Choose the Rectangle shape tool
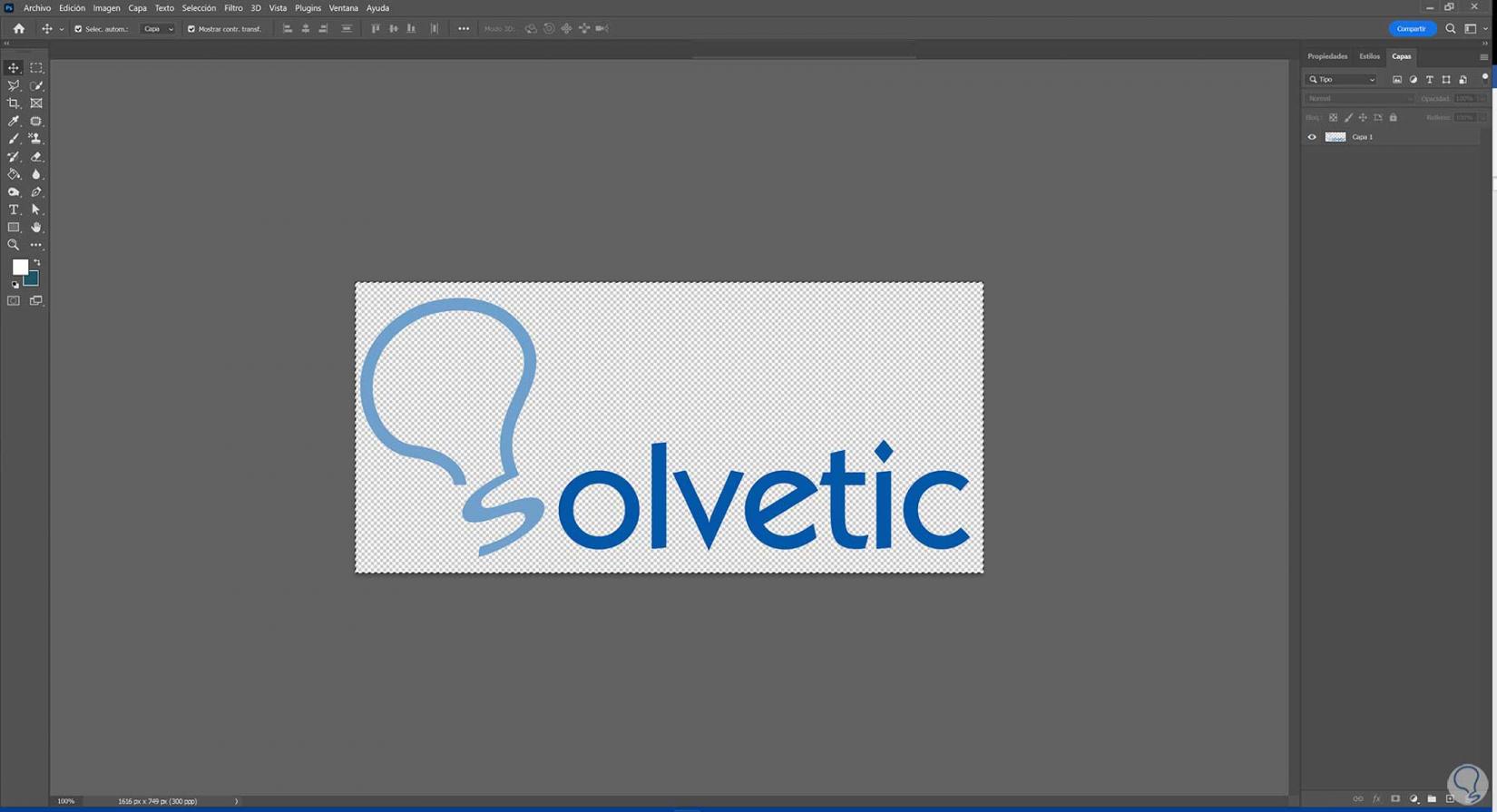Image resolution: width=1497 pixels, height=812 pixels. coord(14,228)
